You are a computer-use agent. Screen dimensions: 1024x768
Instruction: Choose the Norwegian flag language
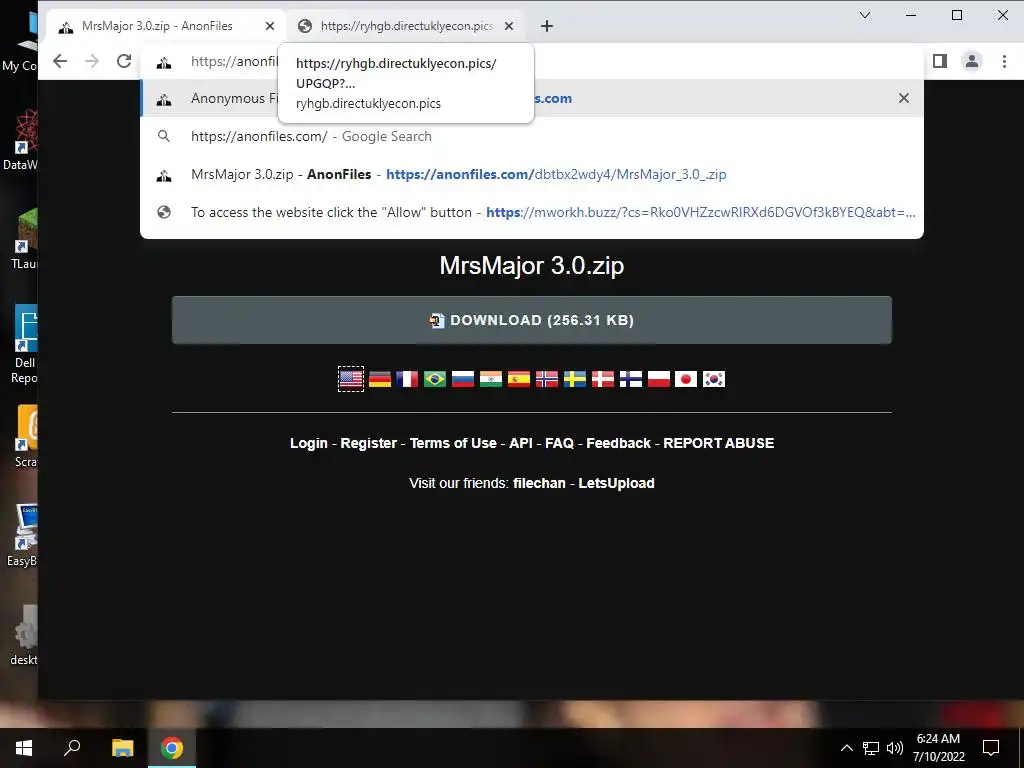tap(547, 379)
